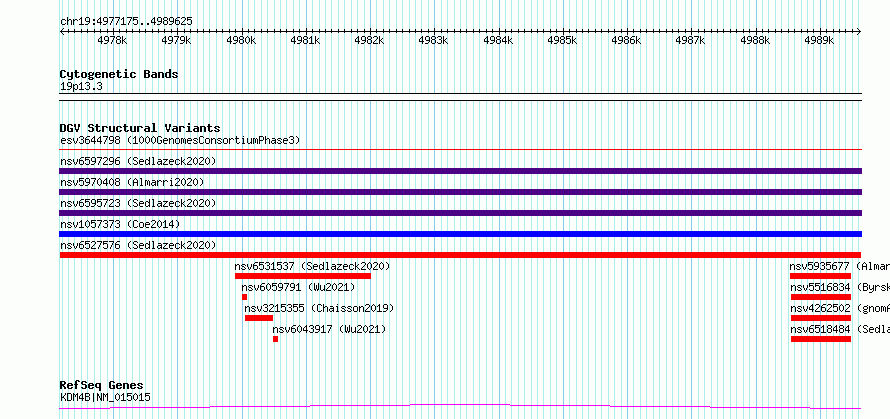Click the magenta KDM4B gene line
The image size is (890, 419).
460,406
